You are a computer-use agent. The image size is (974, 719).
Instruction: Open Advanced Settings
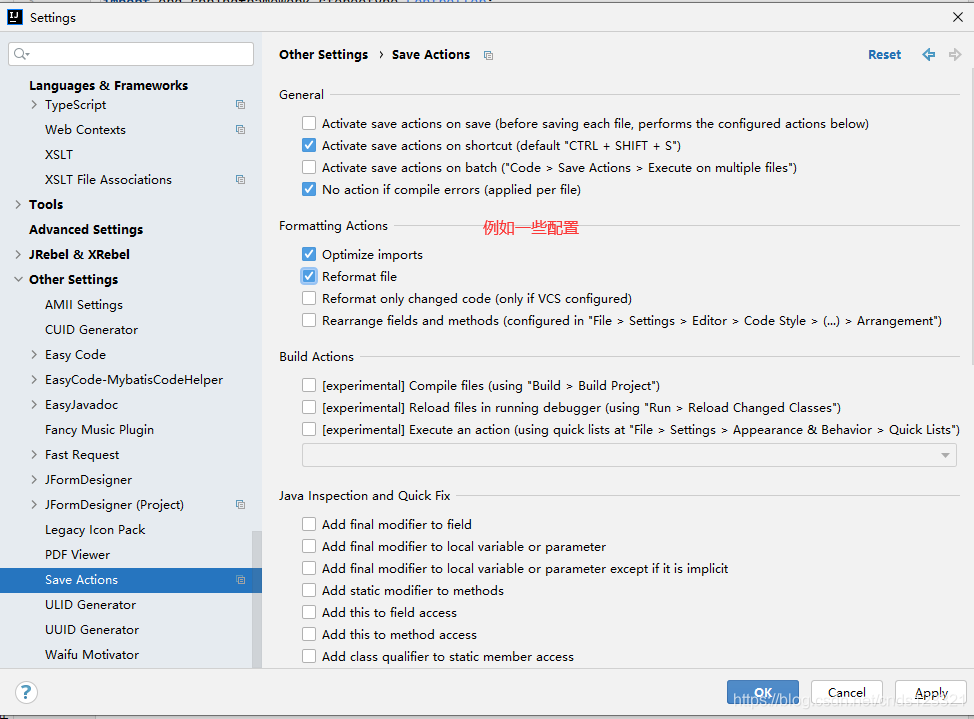click(86, 229)
